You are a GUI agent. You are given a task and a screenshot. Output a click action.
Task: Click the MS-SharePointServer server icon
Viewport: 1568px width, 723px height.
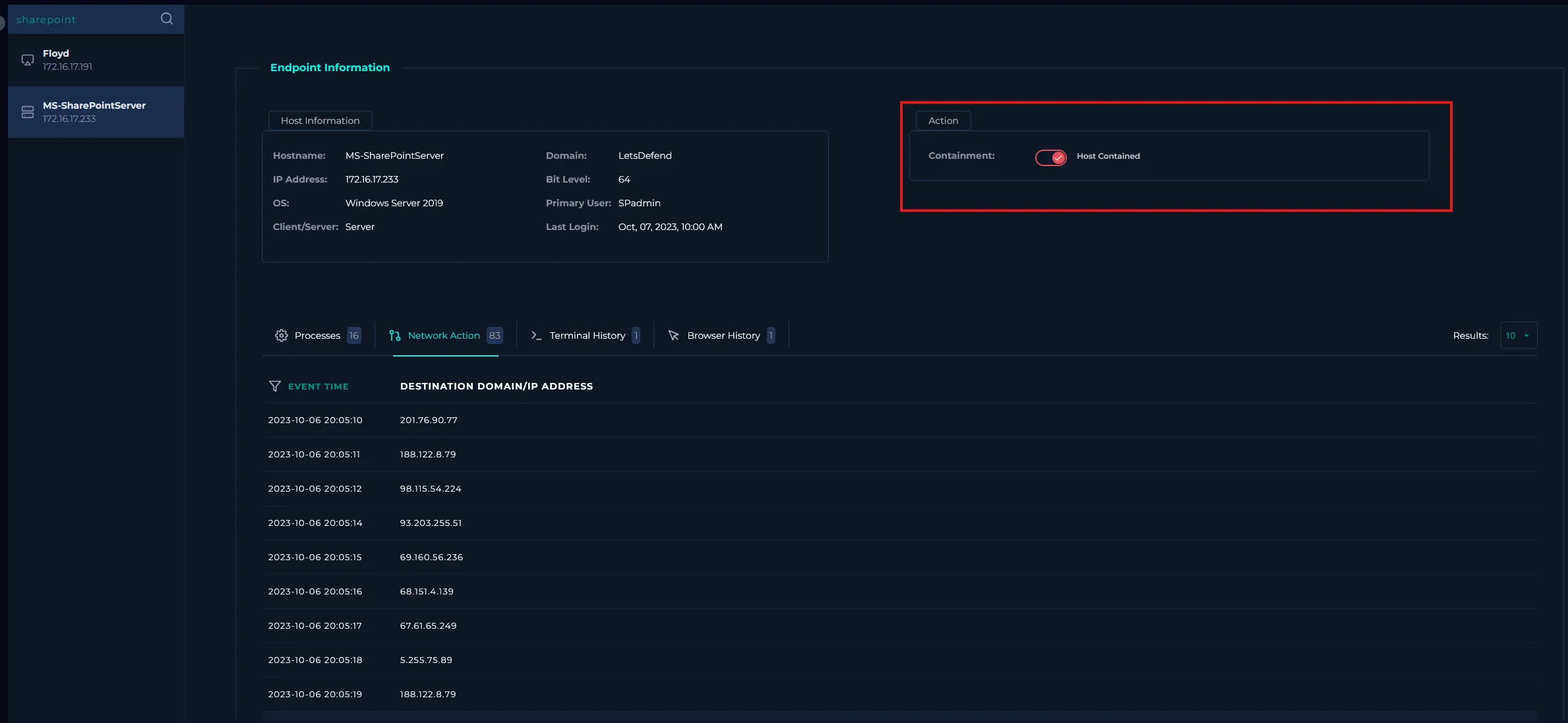[x=28, y=112]
